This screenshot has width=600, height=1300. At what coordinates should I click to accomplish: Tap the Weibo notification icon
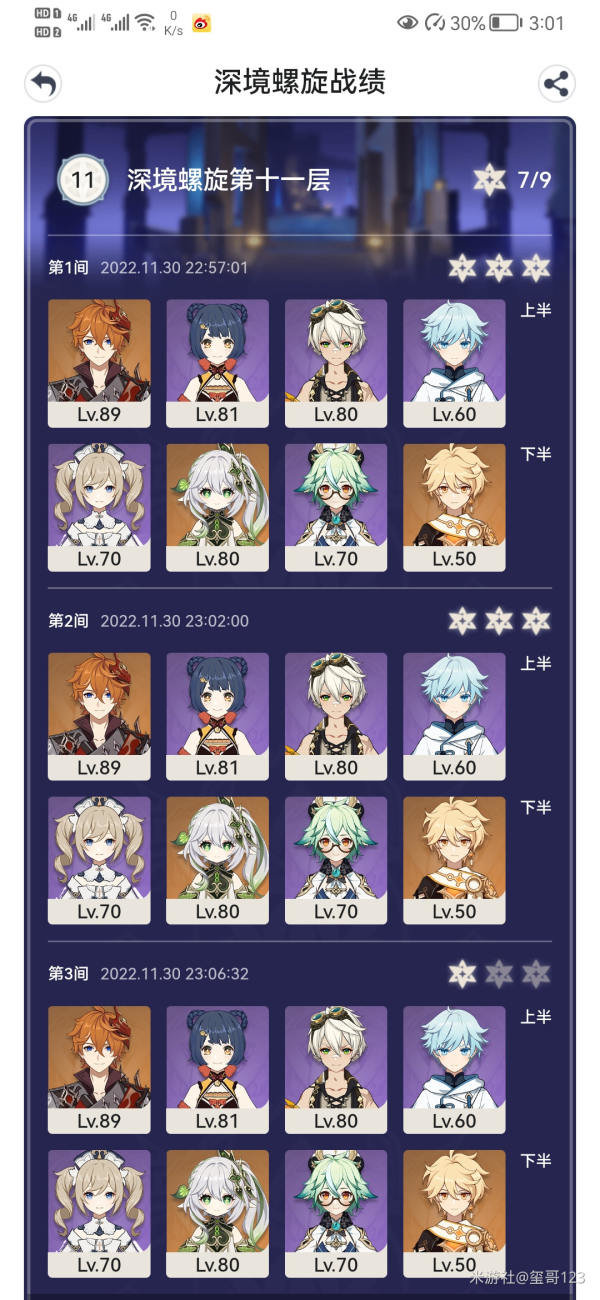click(200, 23)
